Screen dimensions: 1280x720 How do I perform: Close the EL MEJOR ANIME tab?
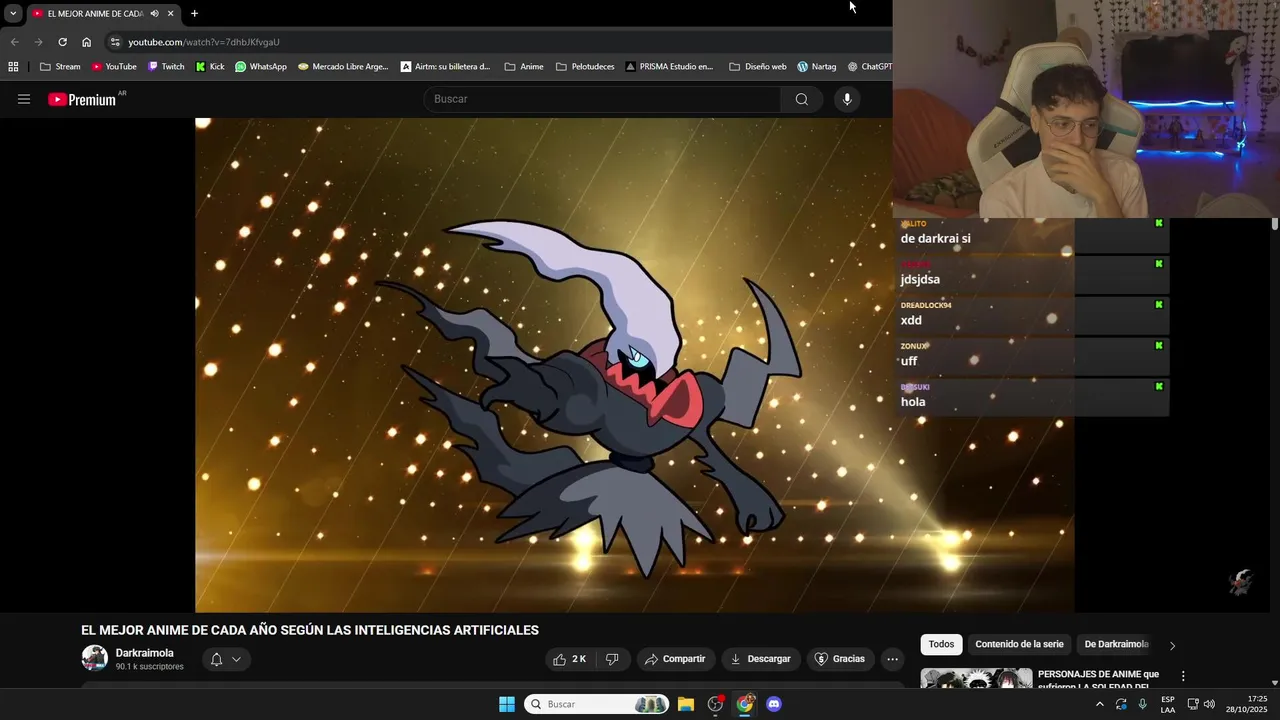pos(170,13)
